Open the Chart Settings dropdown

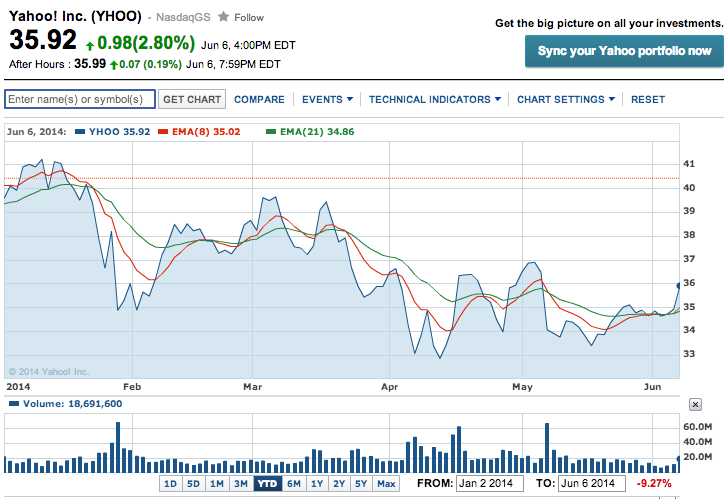click(566, 99)
